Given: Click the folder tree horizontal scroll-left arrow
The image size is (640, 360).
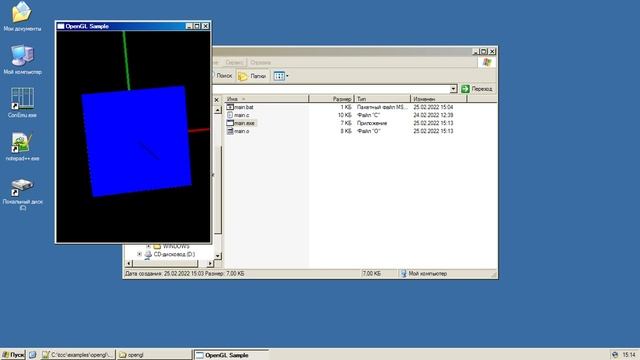Looking at the screenshot, I should coord(129,264).
